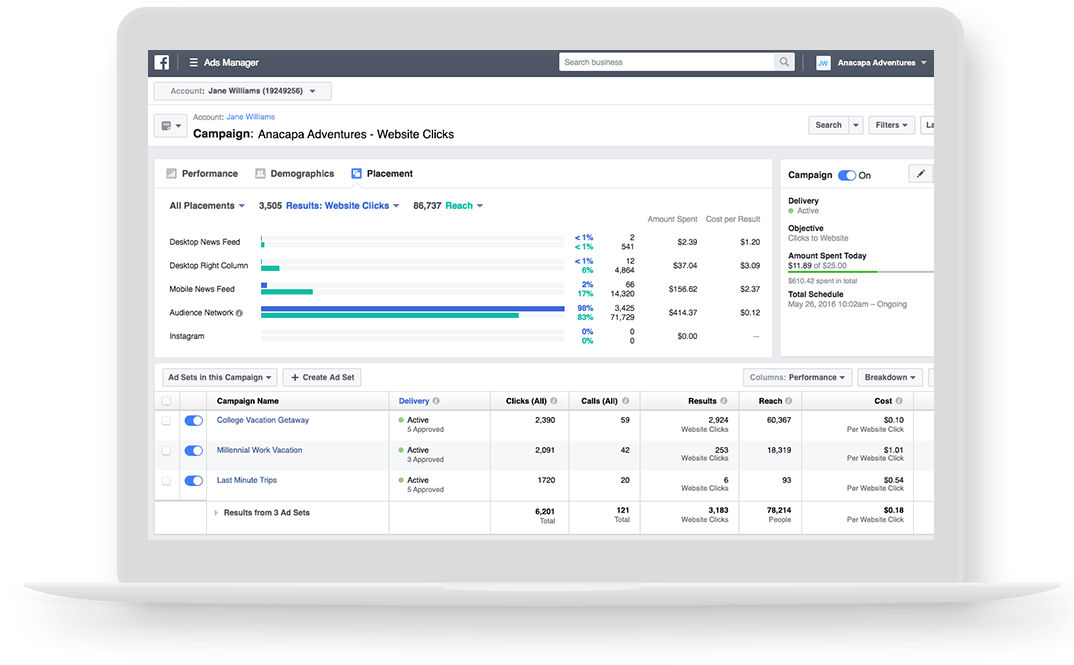The width and height of the screenshot is (1074, 665).
Task: Switch to the Performance tab
Action: coord(202,174)
